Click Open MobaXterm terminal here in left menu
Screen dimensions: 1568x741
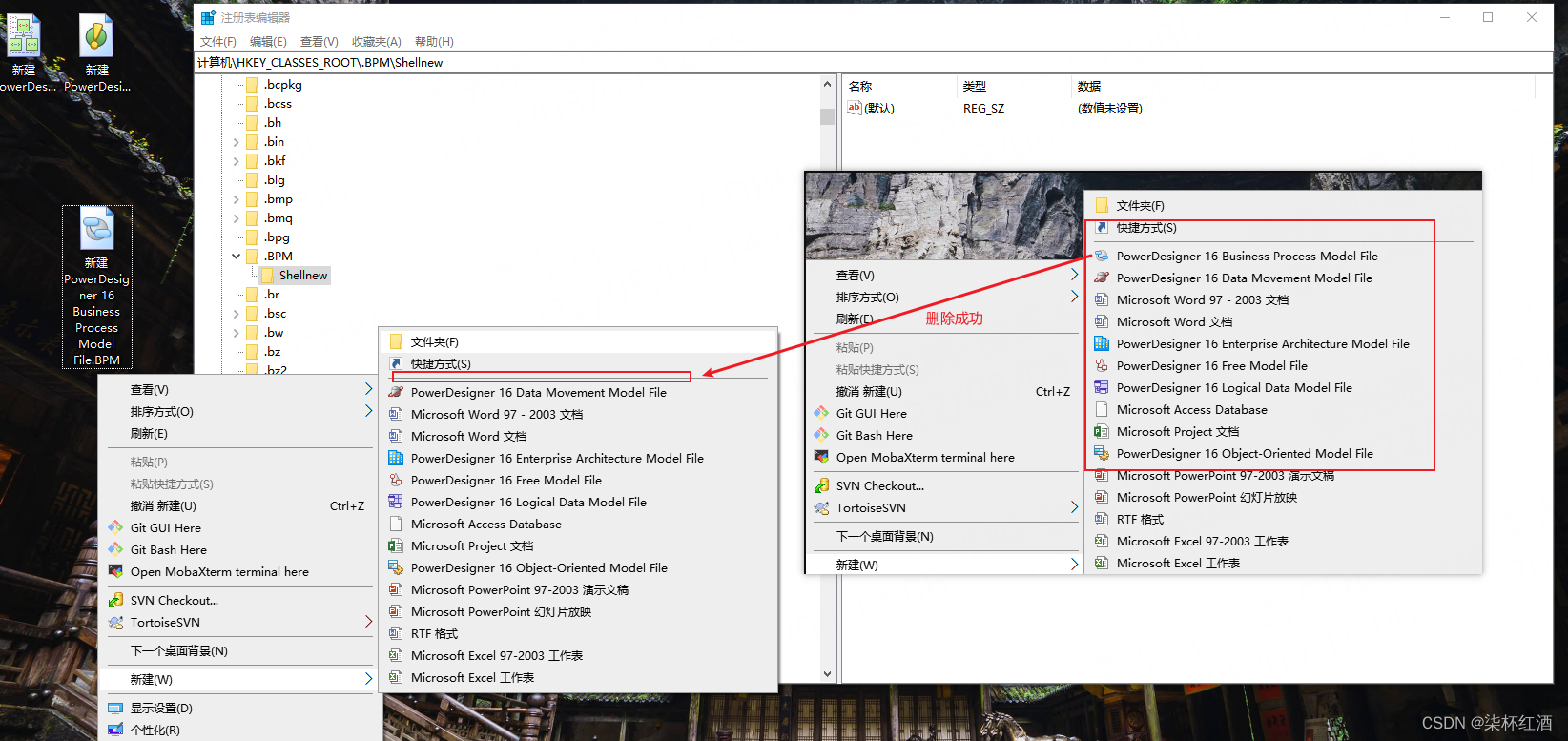coord(238,572)
